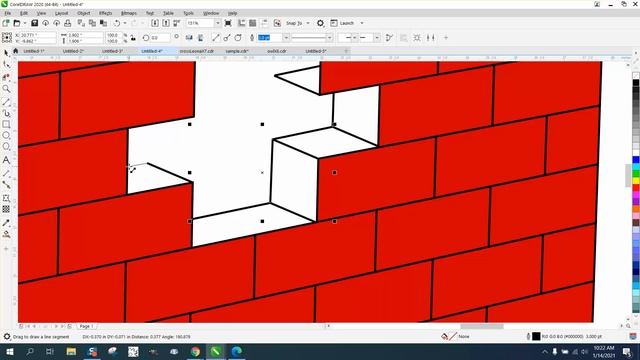
Task: Click the blue color swatch in palette
Action: pyautogui.click(x=636, y=160)
